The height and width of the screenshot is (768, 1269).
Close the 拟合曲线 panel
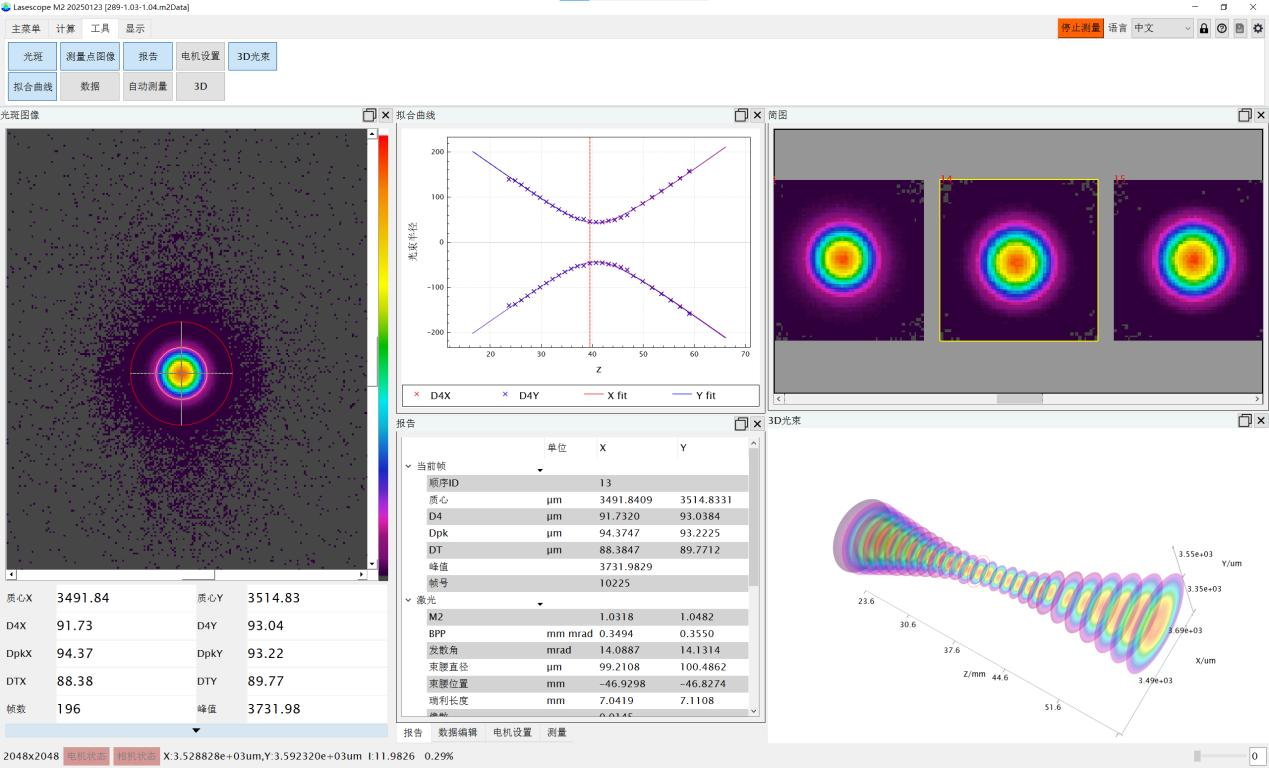pos(757,115)
